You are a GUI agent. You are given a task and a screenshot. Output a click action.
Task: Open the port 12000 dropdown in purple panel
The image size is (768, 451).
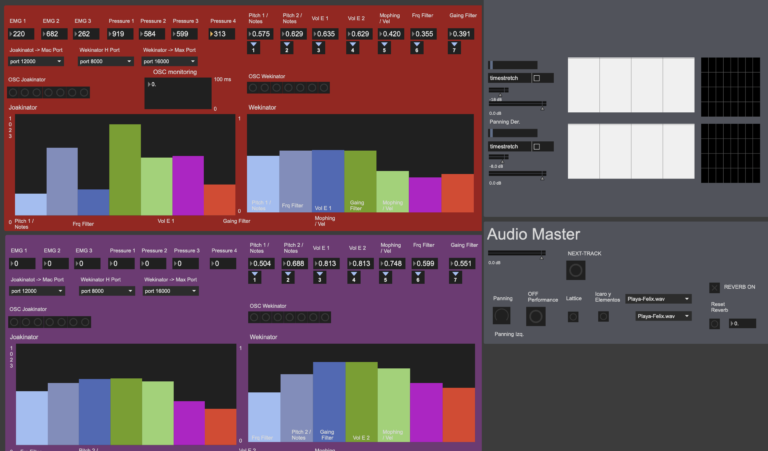click(37, 291)
